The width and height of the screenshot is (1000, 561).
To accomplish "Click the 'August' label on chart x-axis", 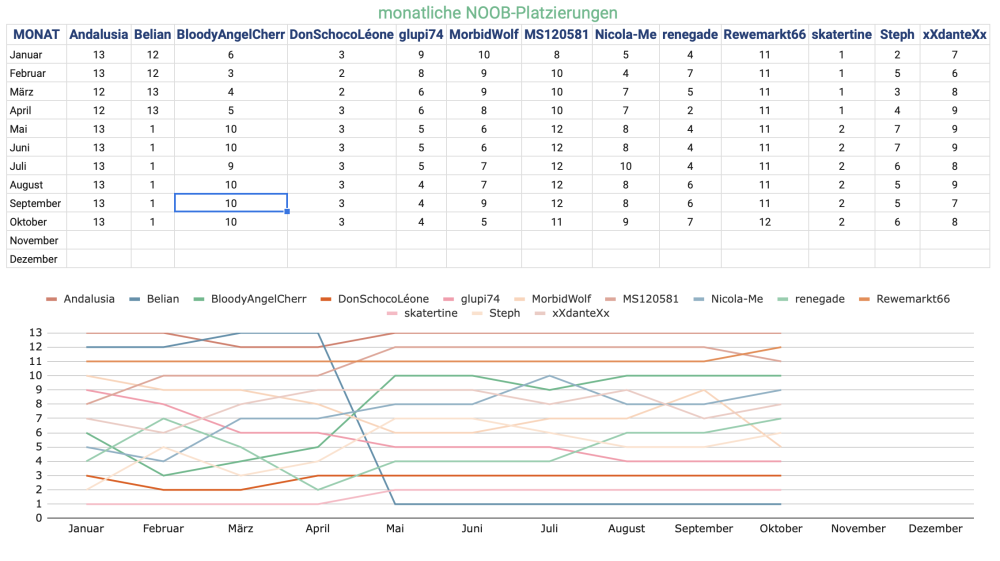I will [627, 528].
